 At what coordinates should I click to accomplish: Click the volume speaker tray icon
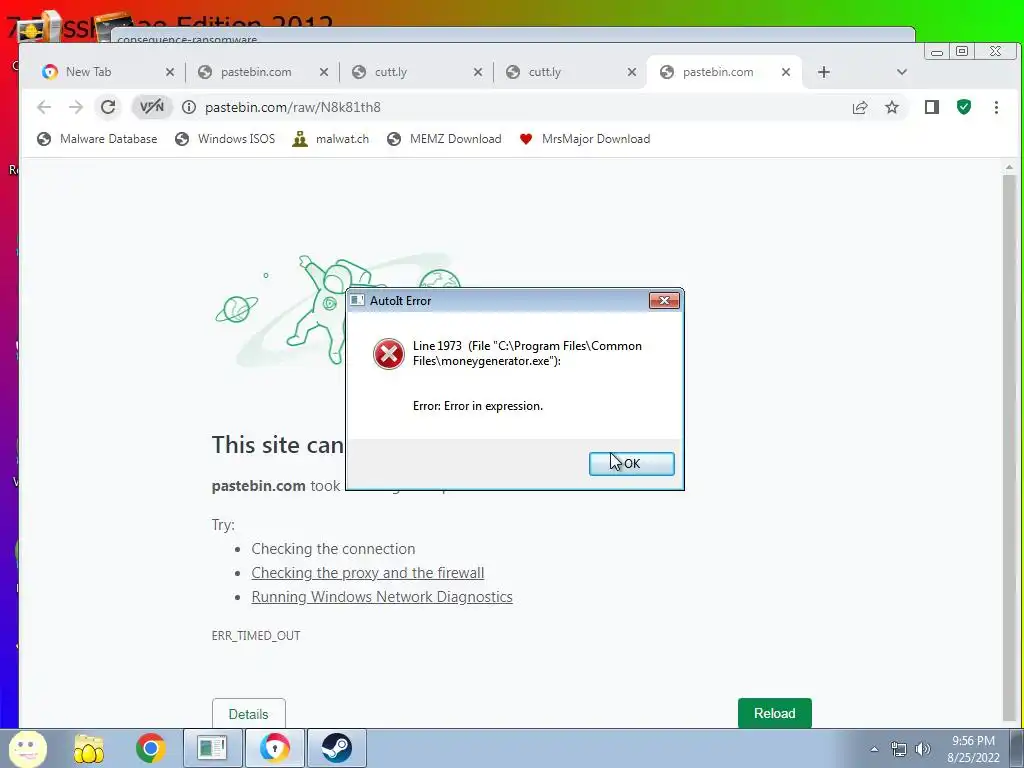point(923,749)
